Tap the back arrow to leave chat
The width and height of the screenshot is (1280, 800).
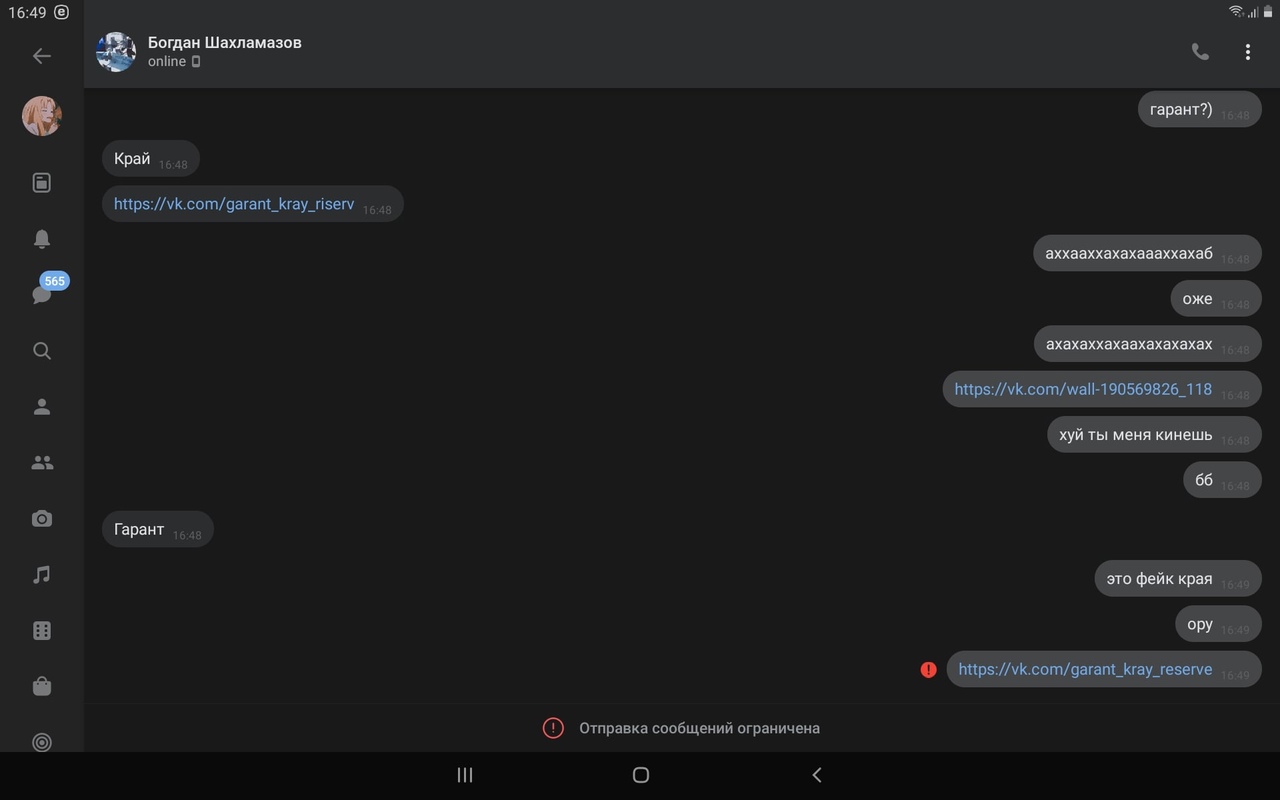[42, 56]
